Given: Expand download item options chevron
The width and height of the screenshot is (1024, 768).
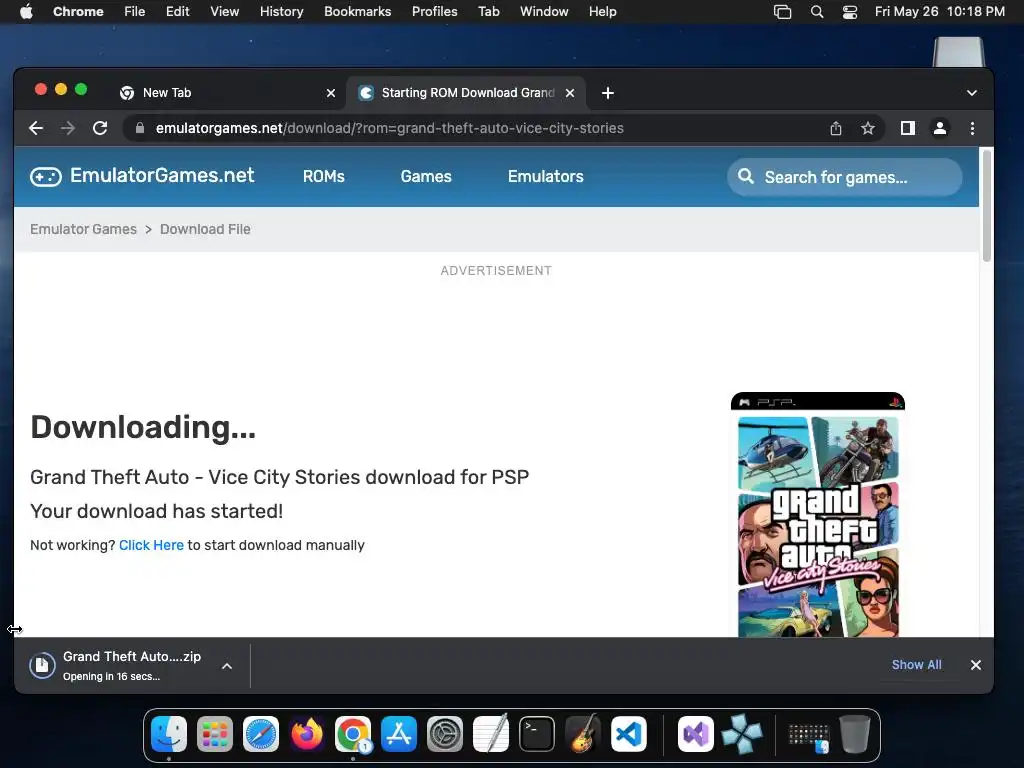Looking at the screenshot, I should coord(227,666).
